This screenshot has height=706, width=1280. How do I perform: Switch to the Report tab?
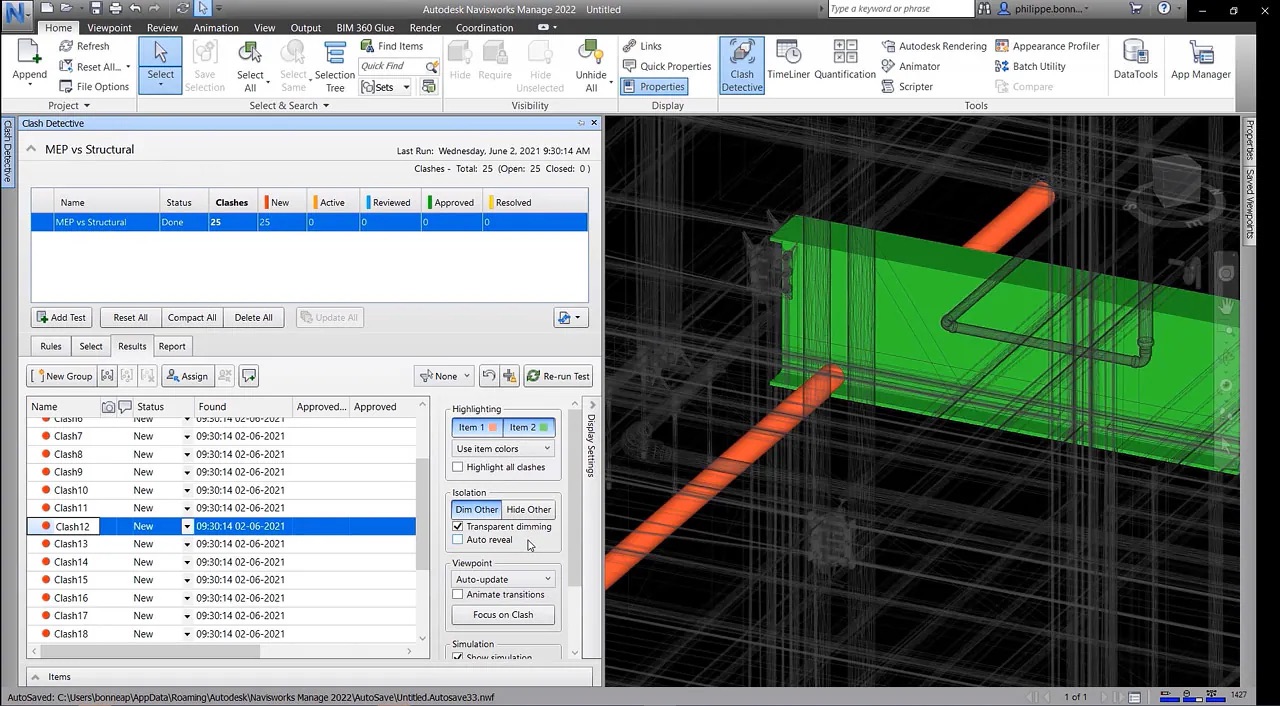172,346
